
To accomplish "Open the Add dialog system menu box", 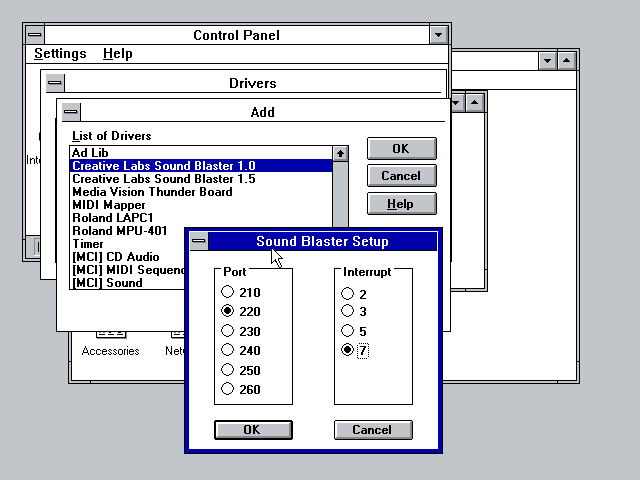I will coord(71,112).
